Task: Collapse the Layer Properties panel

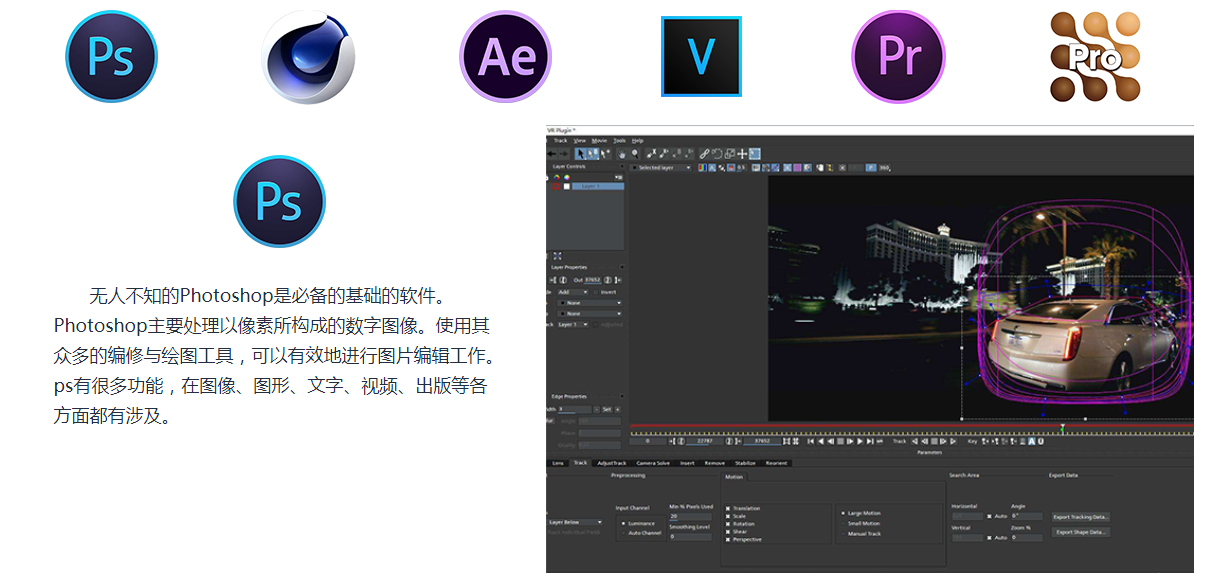Action: (x=622, y=267)
